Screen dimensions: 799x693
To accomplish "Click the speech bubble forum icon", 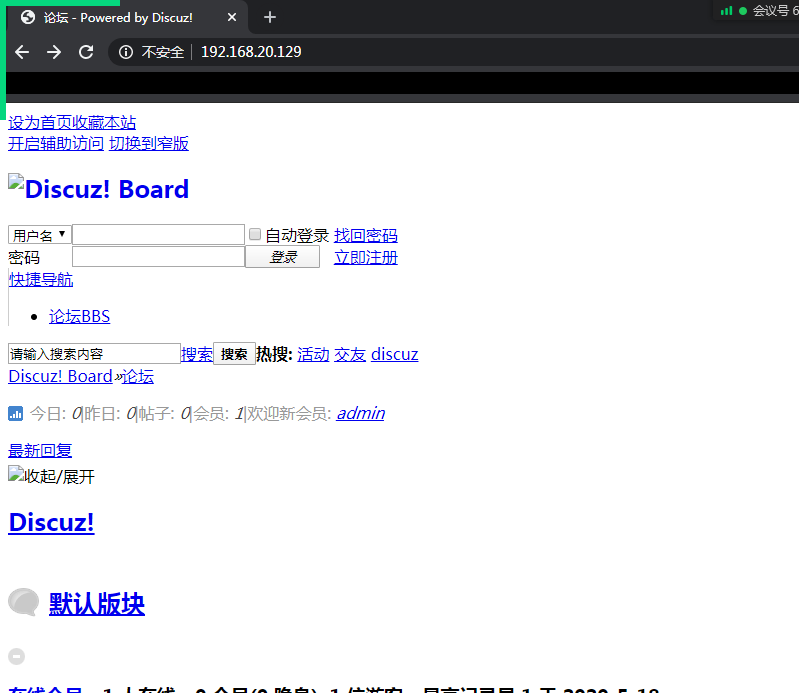I will click(x=23, y=602).
